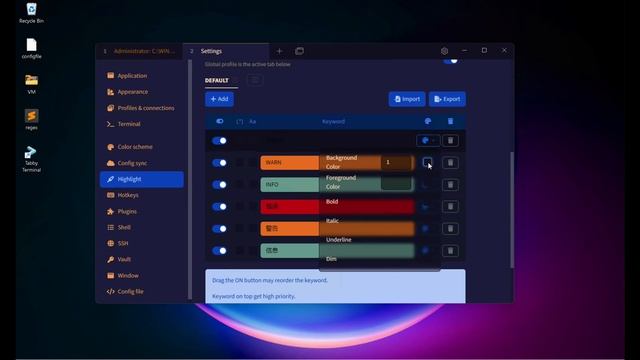Screen dimensions: 640x360
Task: Select Background Color in style popup
Action: (x=341, y=162)
